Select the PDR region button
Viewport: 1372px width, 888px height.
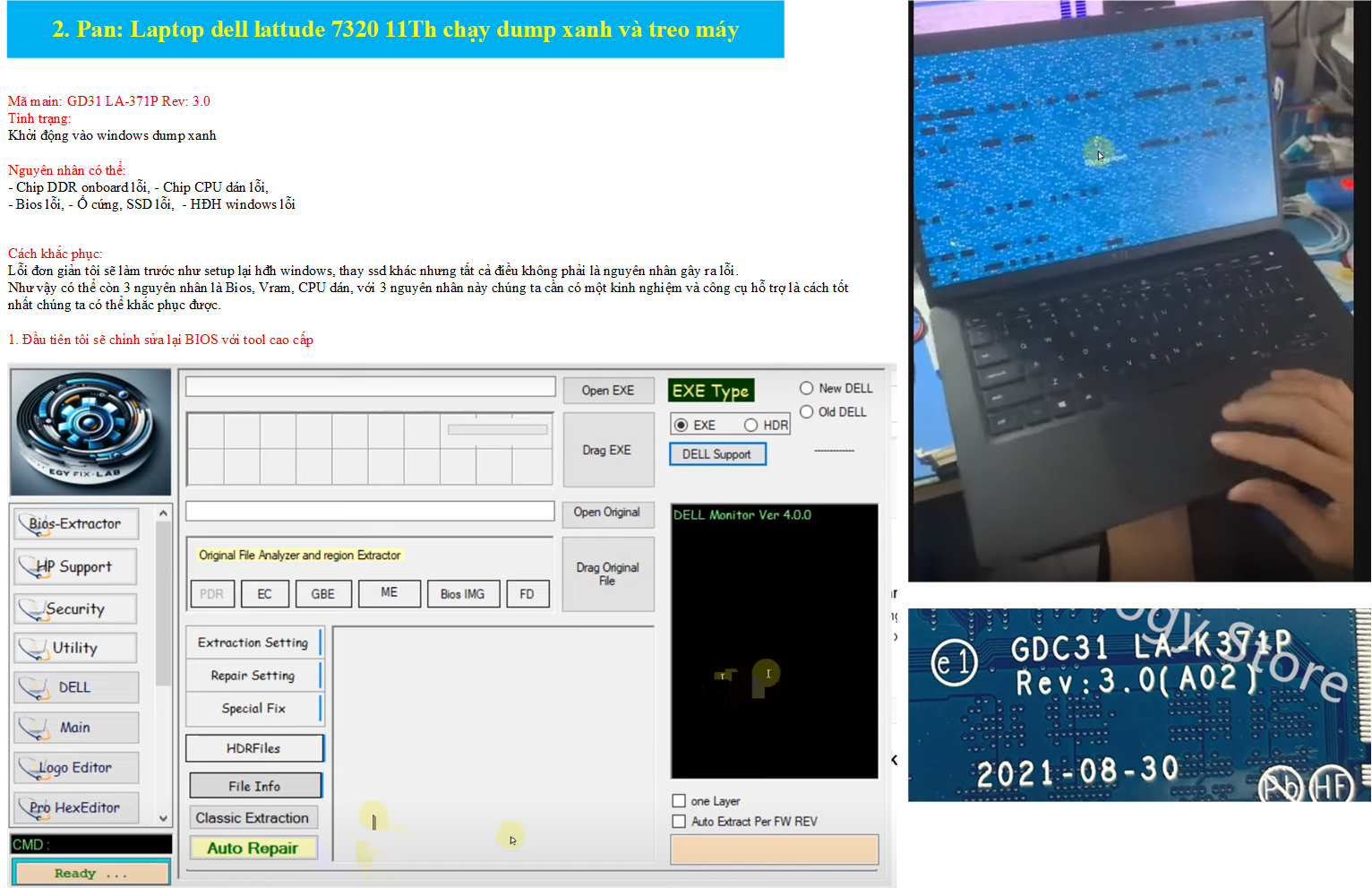212,594
